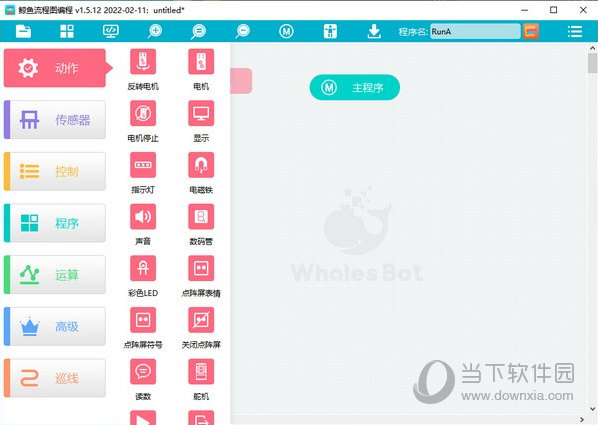Pick the 反转电机 block icon
This screenshot has height=425, width=598.
(x=143, y=62)
